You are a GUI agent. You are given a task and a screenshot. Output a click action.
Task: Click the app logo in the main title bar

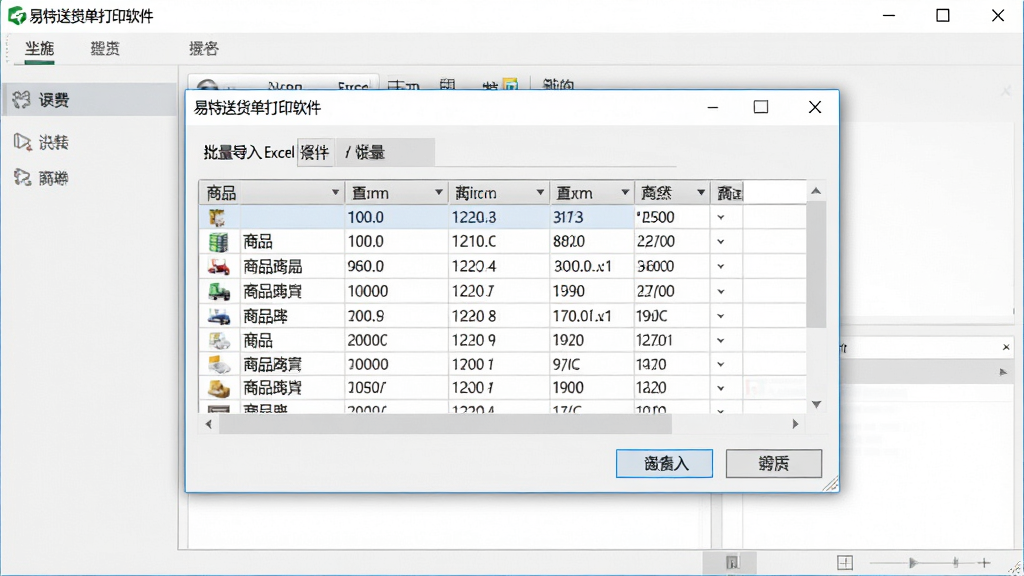click(16, 16)
